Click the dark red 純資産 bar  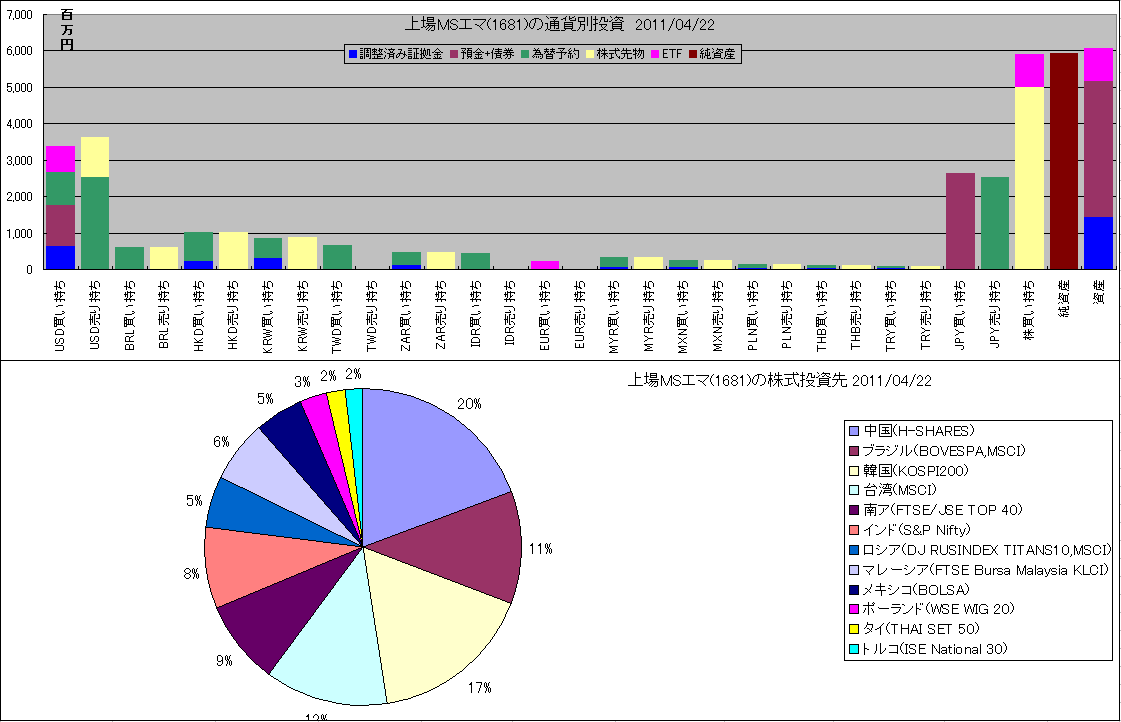[1063, 160]
